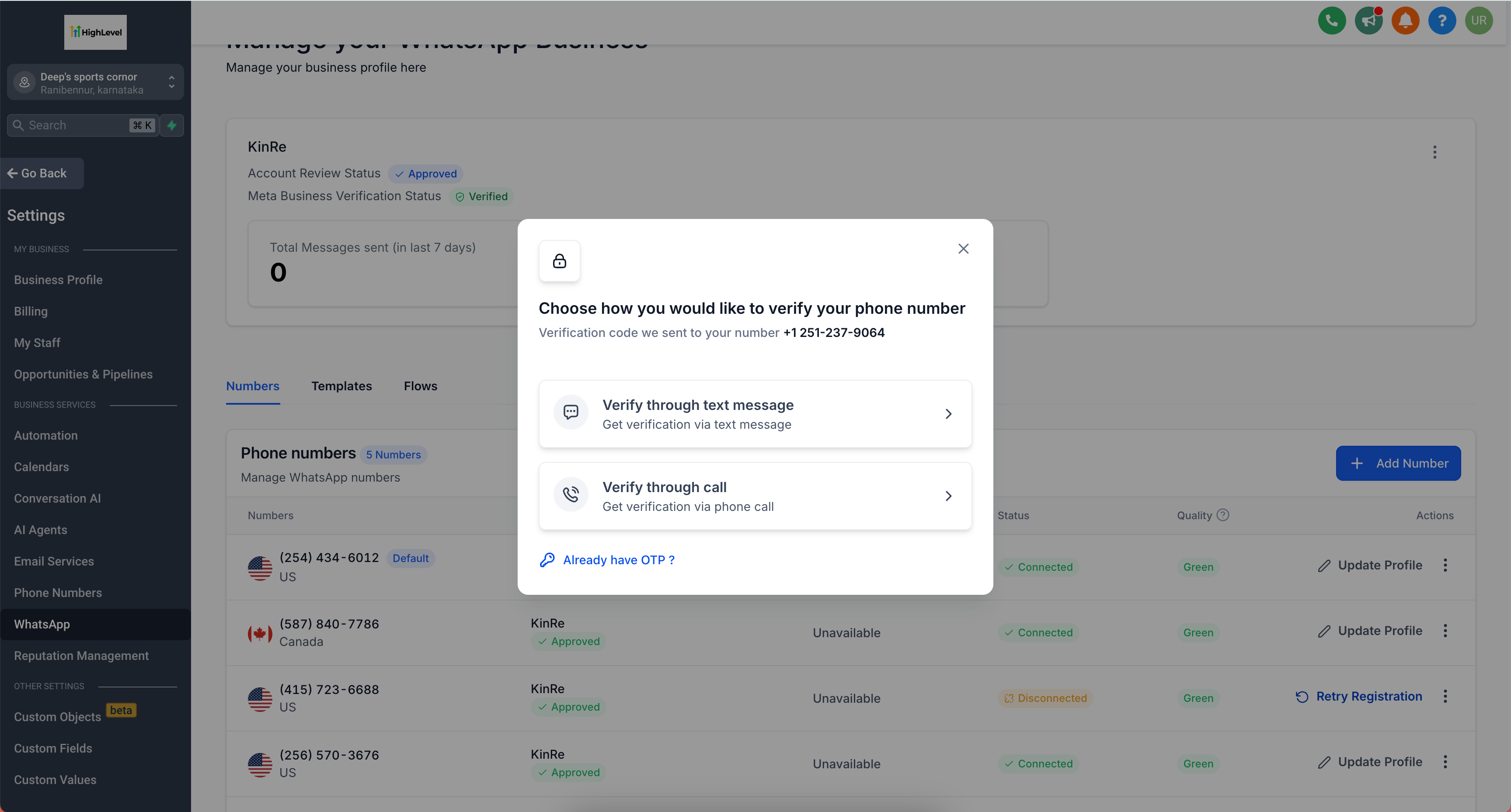Click the phone call icon in dialog
1511x812 pixels.
(571, 495)
